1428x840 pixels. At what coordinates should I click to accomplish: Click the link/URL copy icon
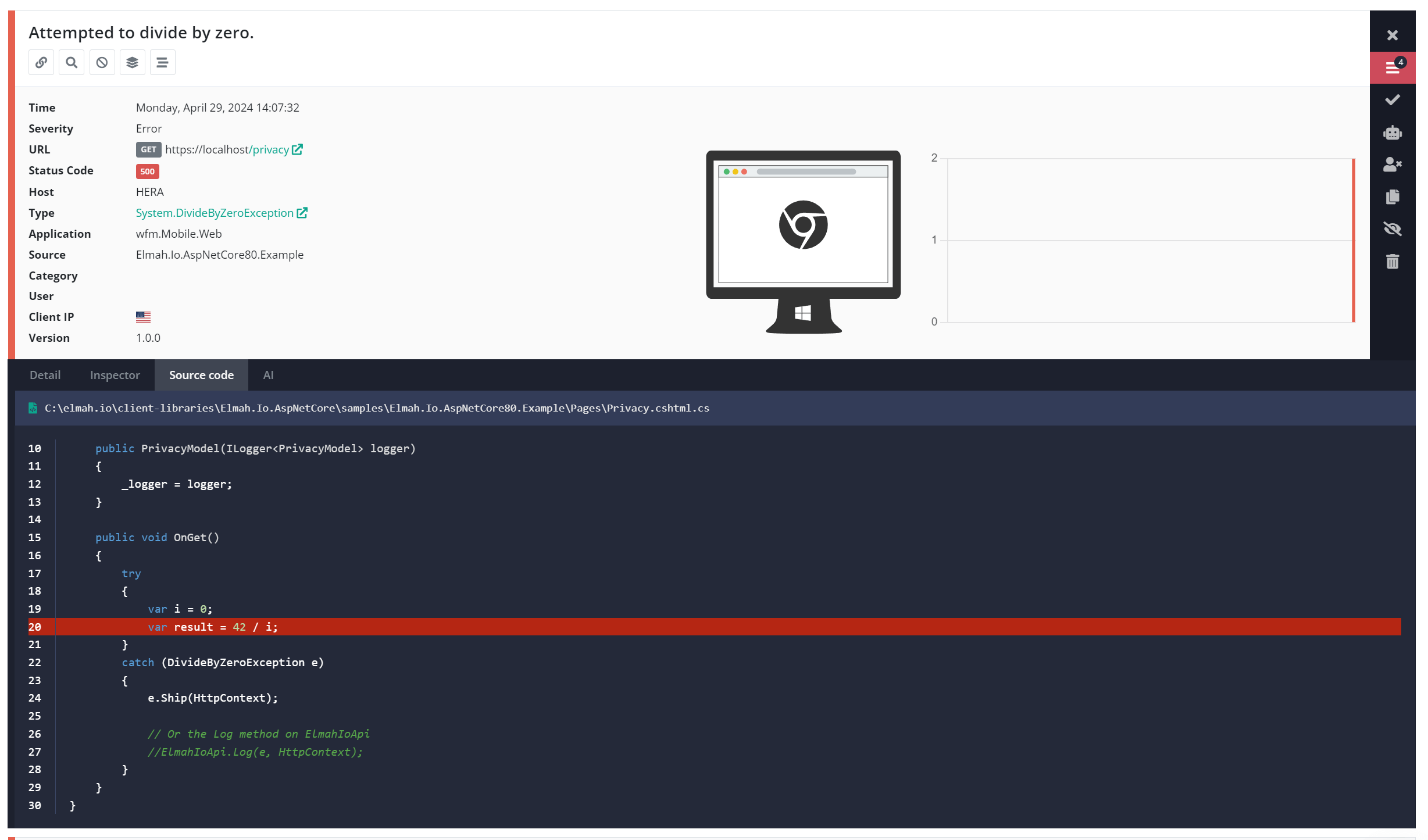point(41,62)
